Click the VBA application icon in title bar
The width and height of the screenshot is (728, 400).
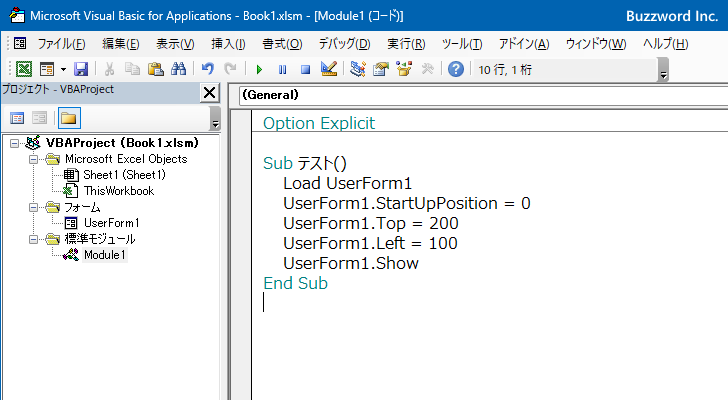tap(17, 15)
